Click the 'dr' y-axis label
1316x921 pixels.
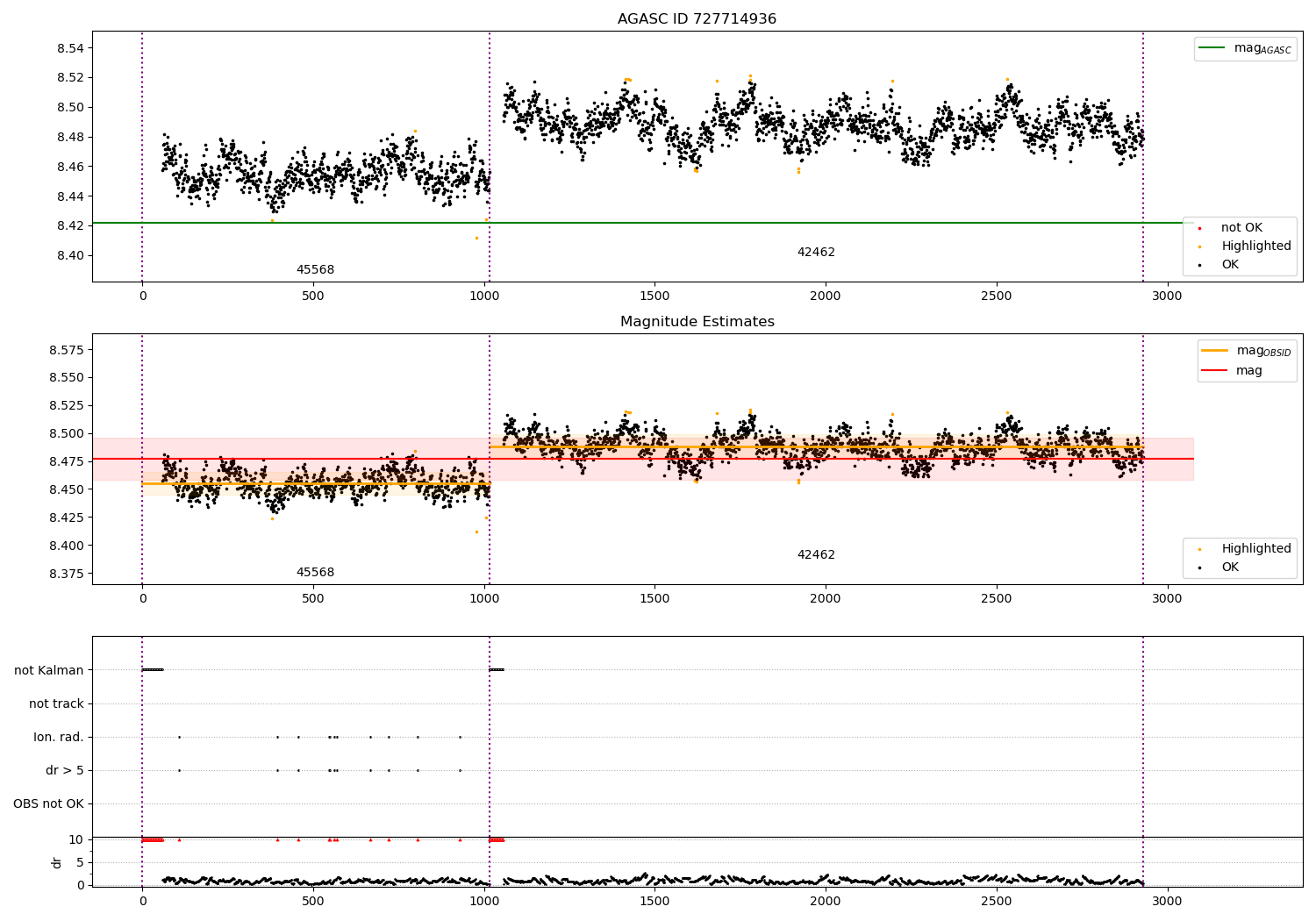click(57, 862)
